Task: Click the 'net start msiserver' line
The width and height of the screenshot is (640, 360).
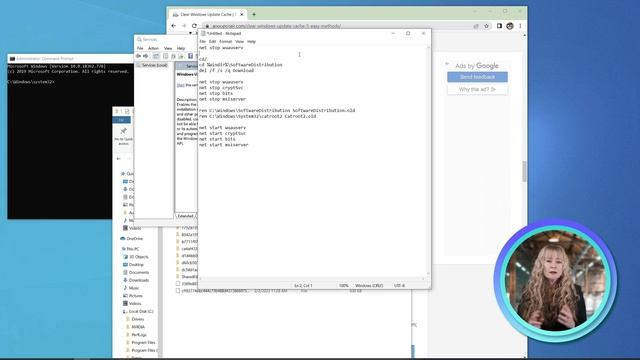Action: (x=223, y=145)
